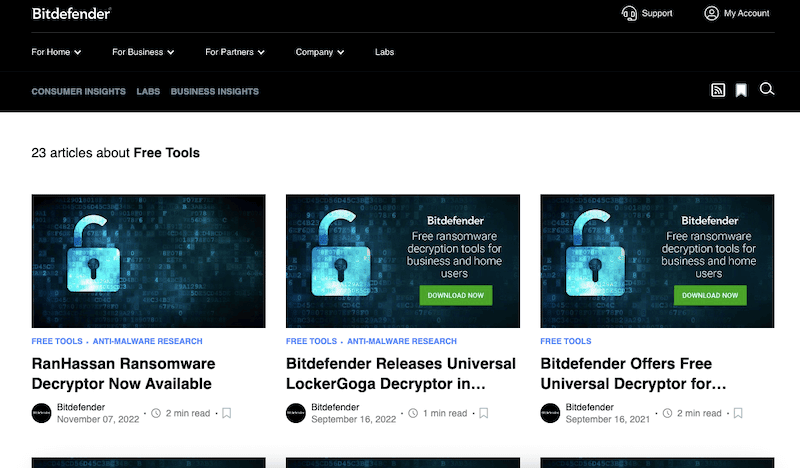Expand the For Home menu
This screenshot has width=800, height=468.
click(x=56, y=52)
